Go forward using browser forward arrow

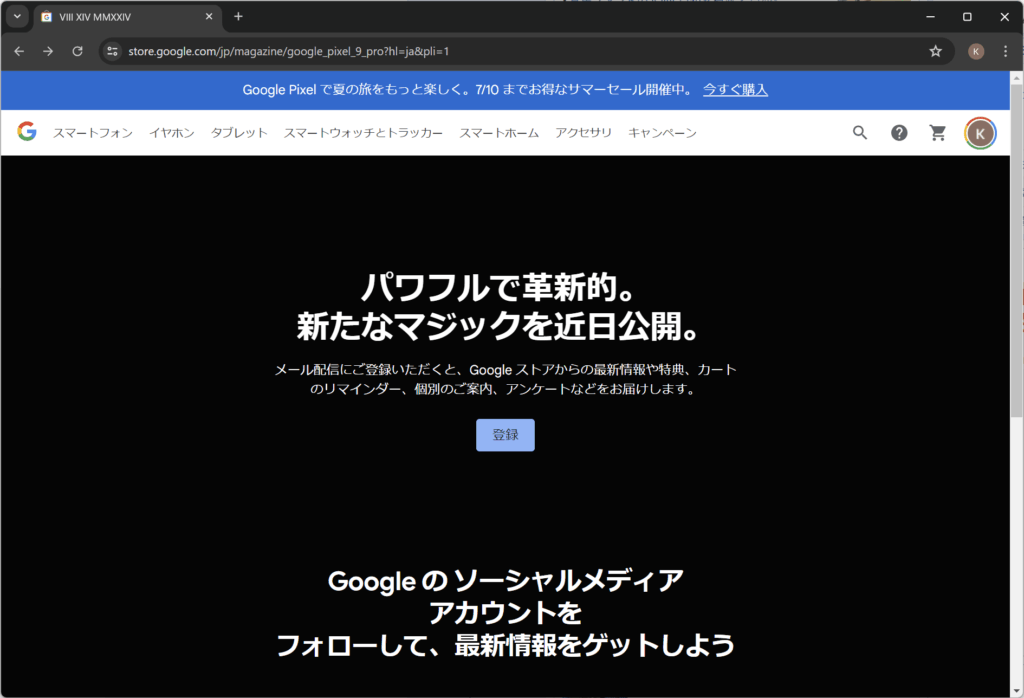tap(48, 51)
